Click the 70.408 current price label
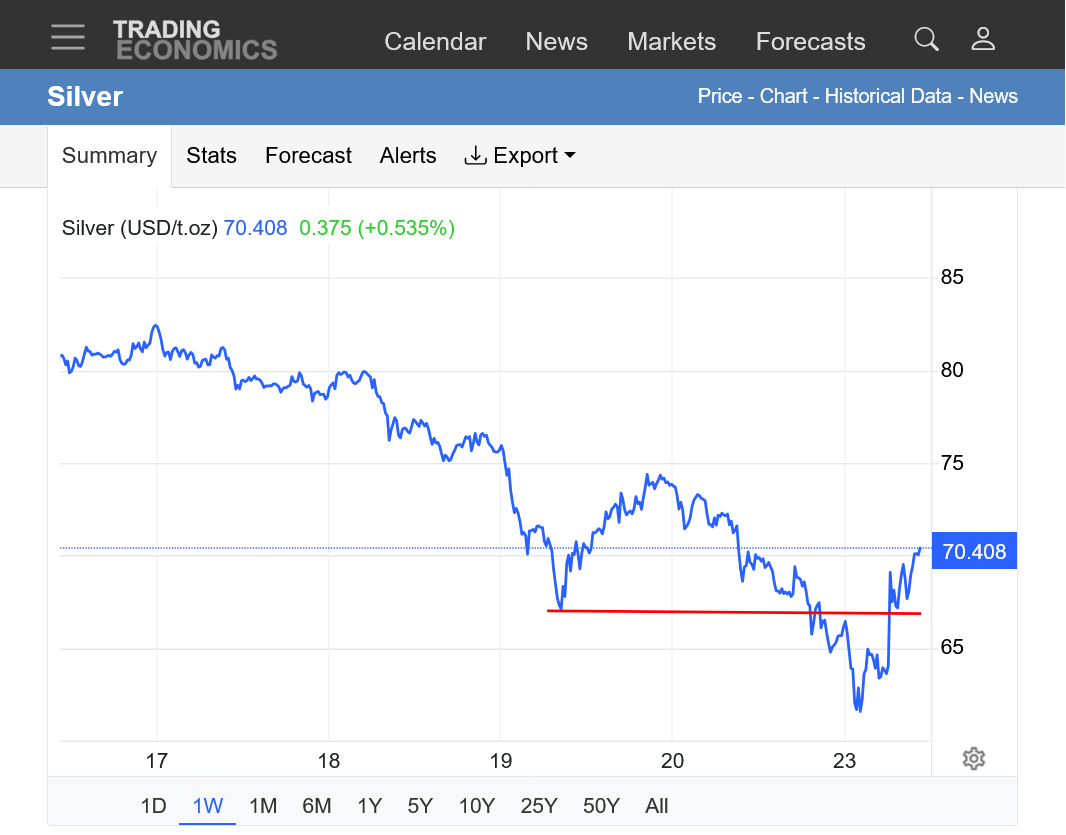Viewport: 1066px width, 835px height. coord(974,551)
